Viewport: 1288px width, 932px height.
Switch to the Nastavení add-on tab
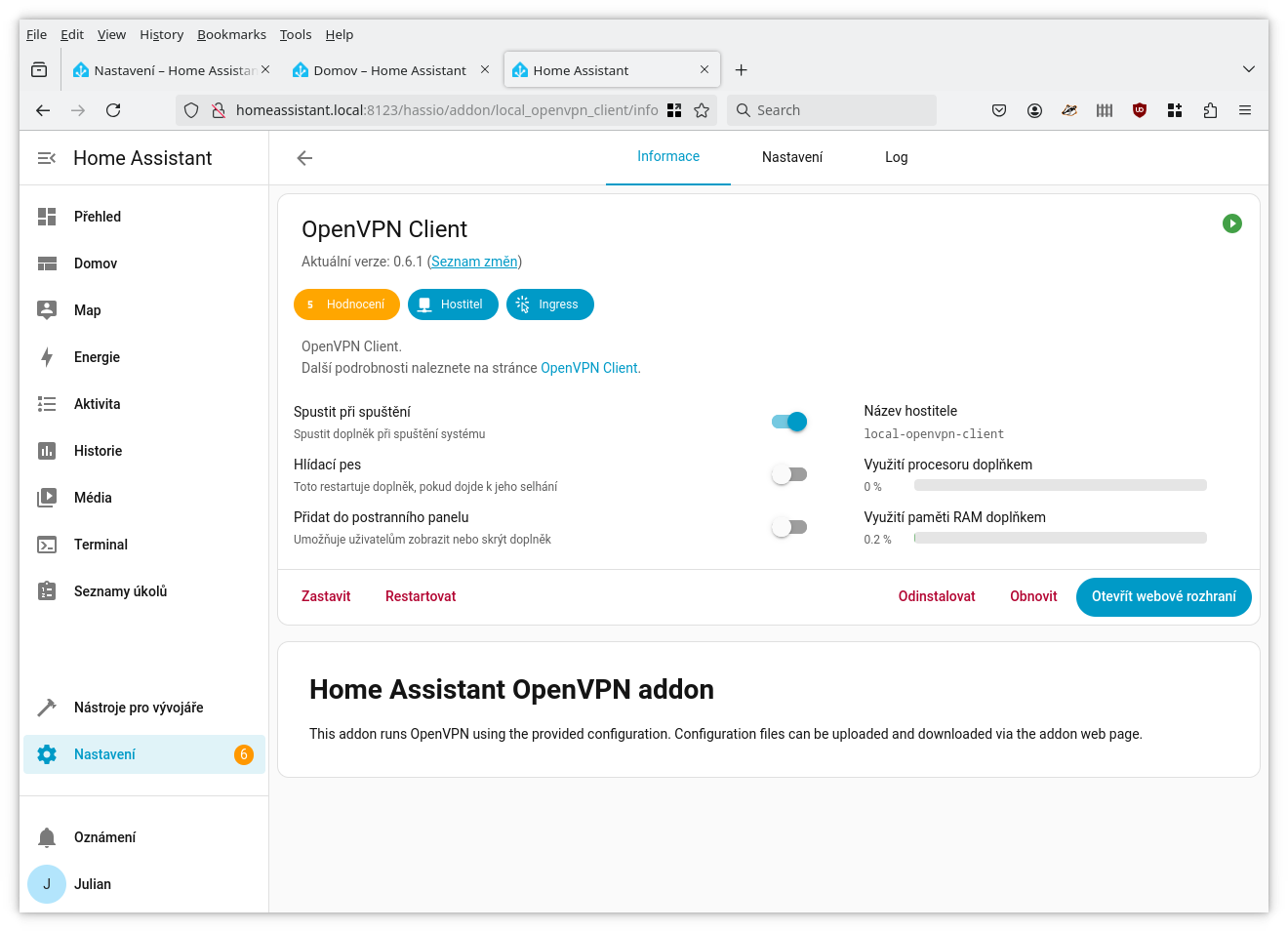coord(792,157)
